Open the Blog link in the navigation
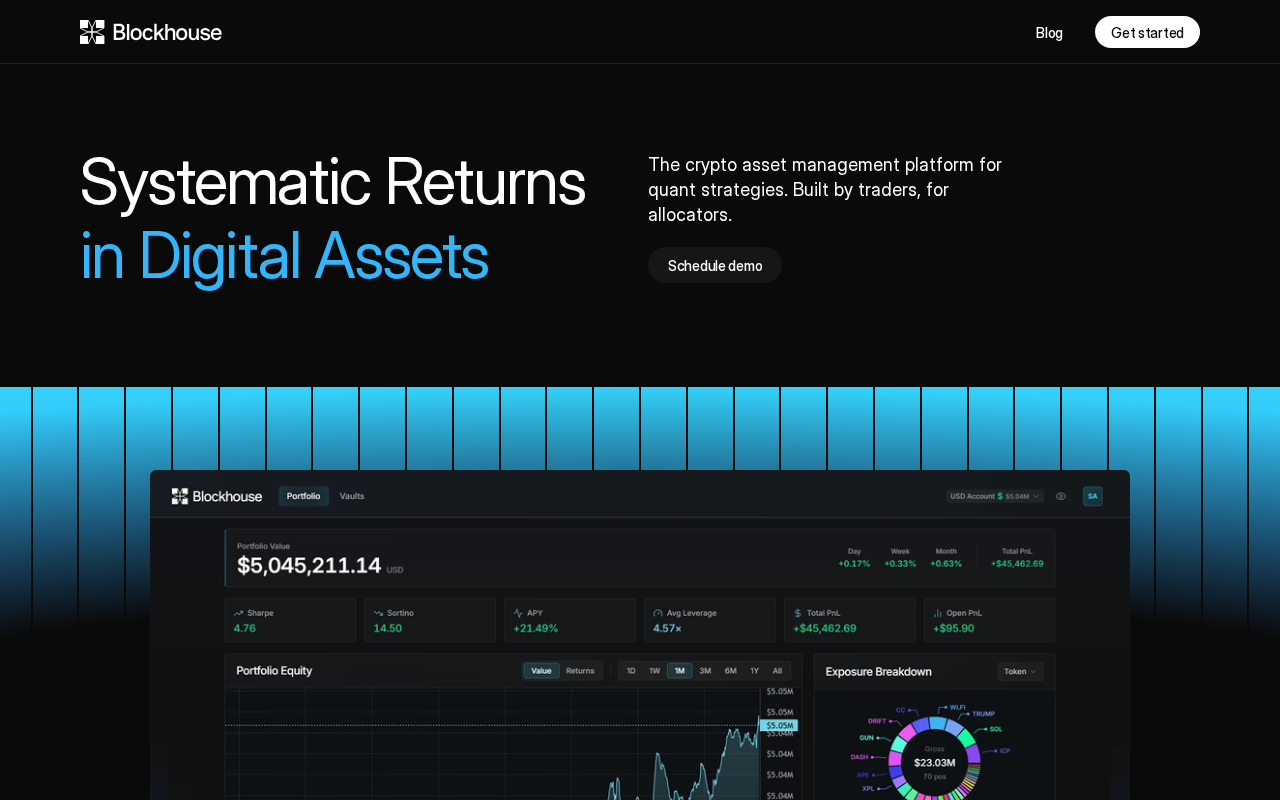 click(1049, 33)
